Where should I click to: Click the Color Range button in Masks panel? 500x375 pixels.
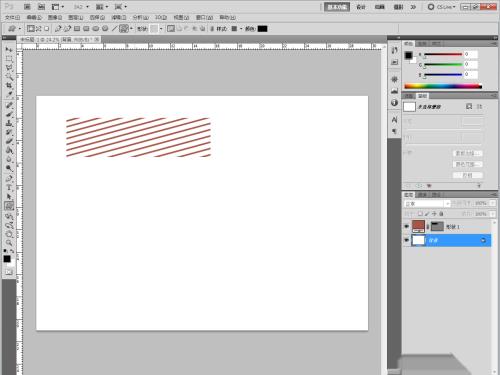468,164
